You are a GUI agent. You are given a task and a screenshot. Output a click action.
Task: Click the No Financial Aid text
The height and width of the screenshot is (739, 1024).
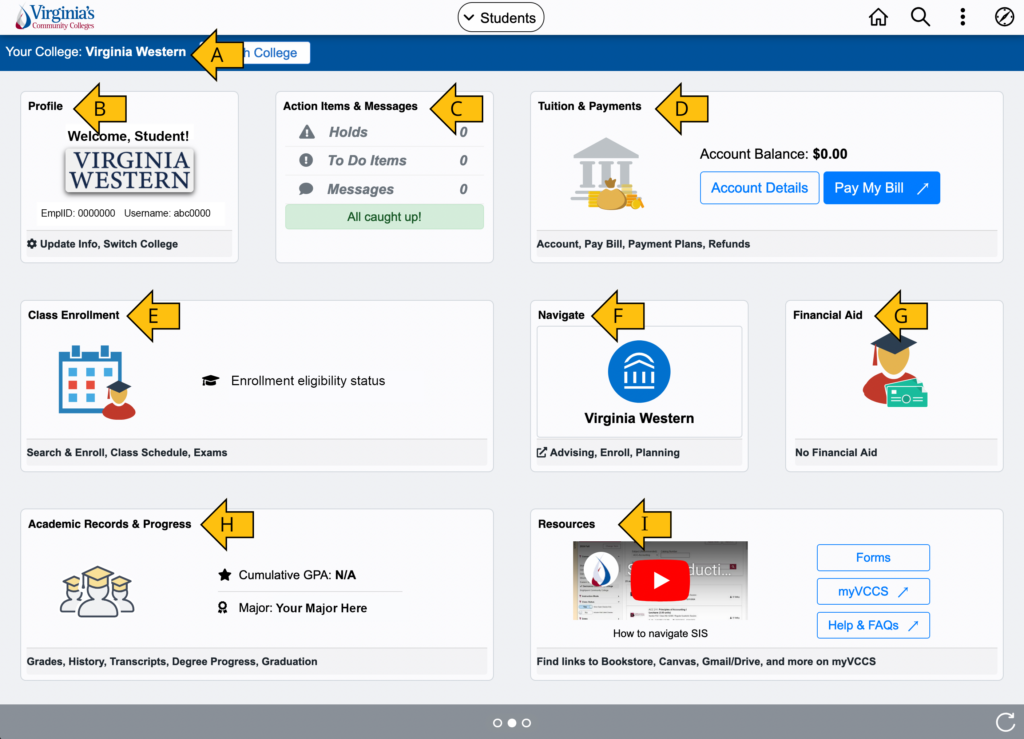click(x=836, y=452)
